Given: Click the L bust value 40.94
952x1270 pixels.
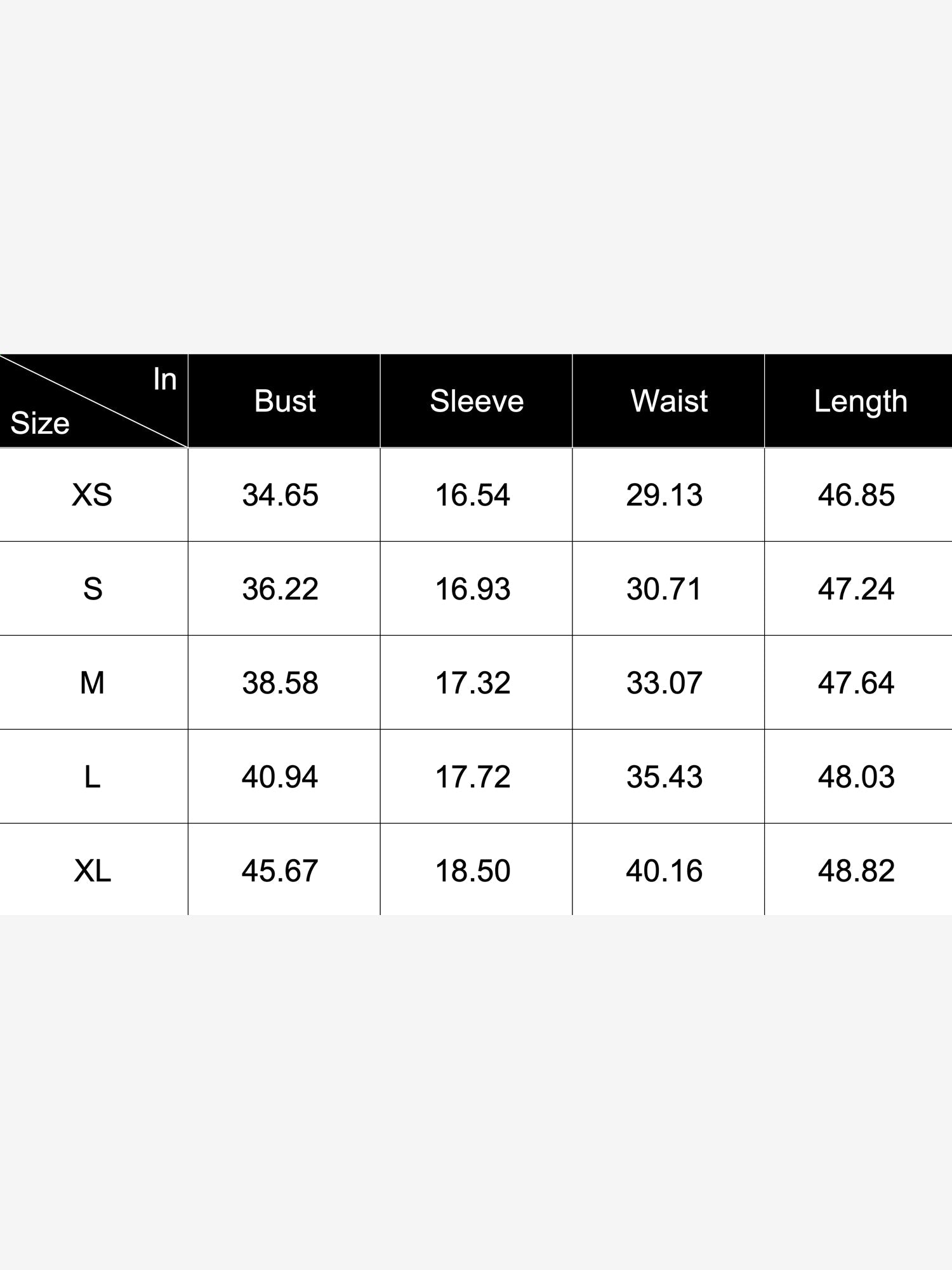Looking at the screenshot, I should 280,777.
